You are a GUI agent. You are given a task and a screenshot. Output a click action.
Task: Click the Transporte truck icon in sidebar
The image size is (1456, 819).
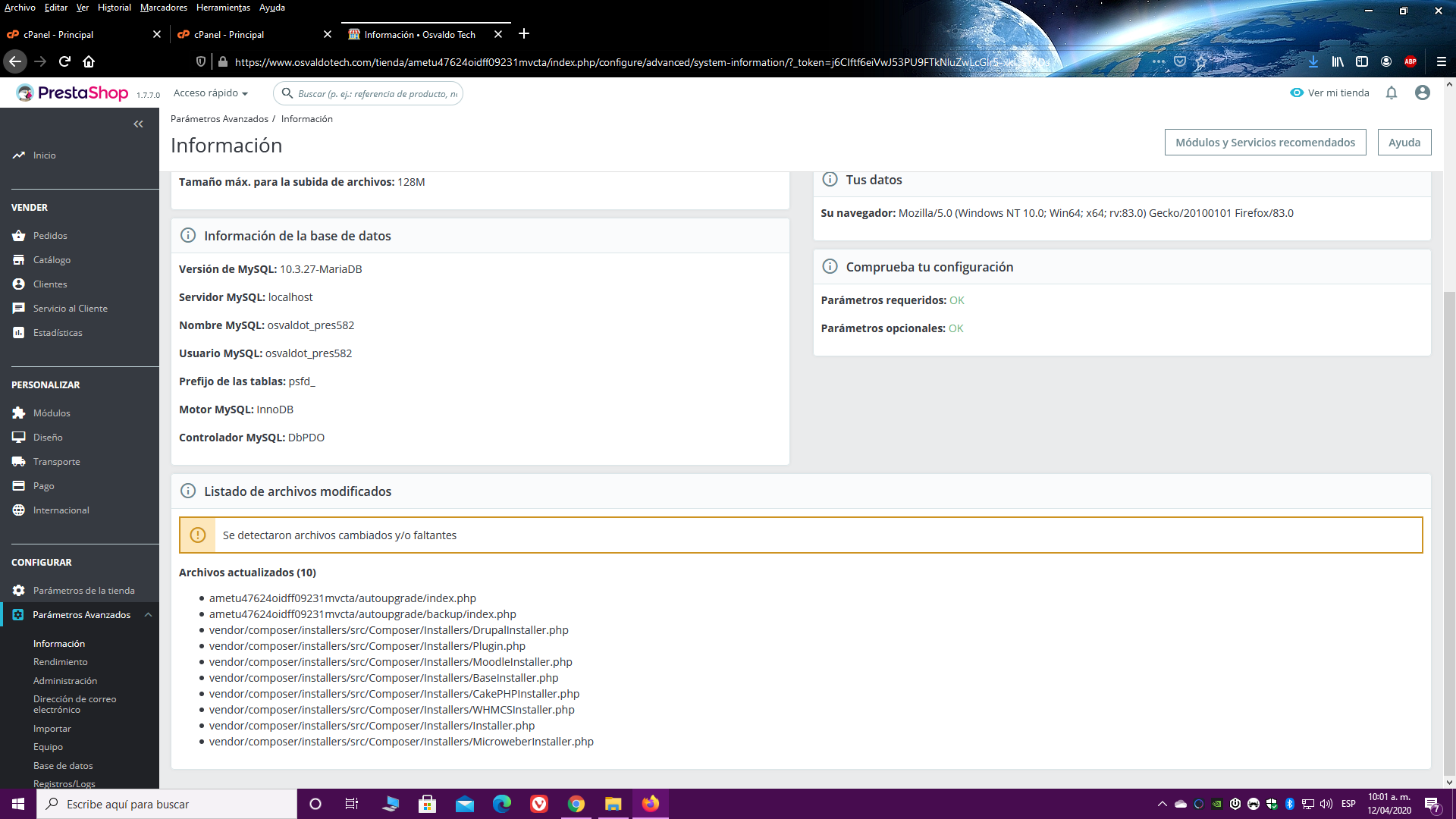(x=19, y=462)
